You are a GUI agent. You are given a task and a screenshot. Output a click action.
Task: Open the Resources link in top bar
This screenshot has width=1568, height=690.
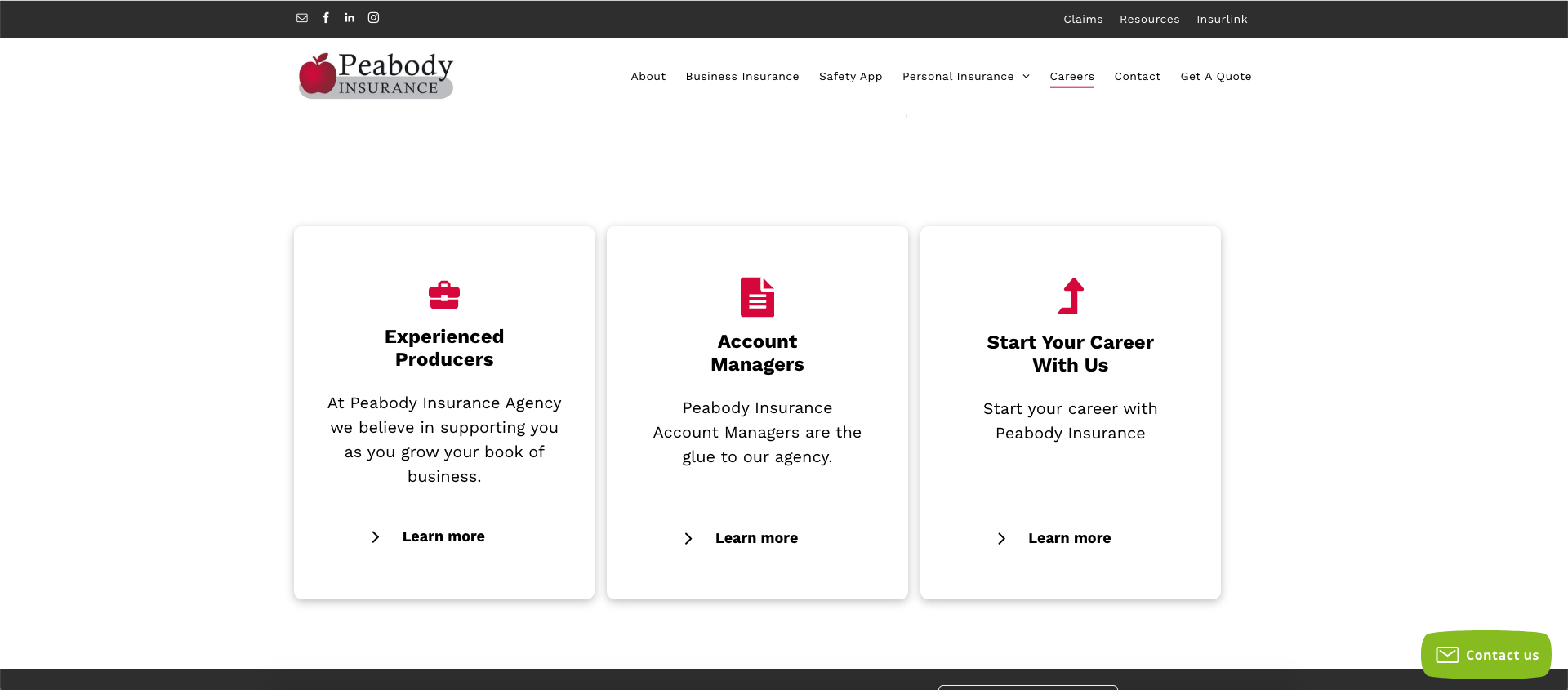point(1150,19)
